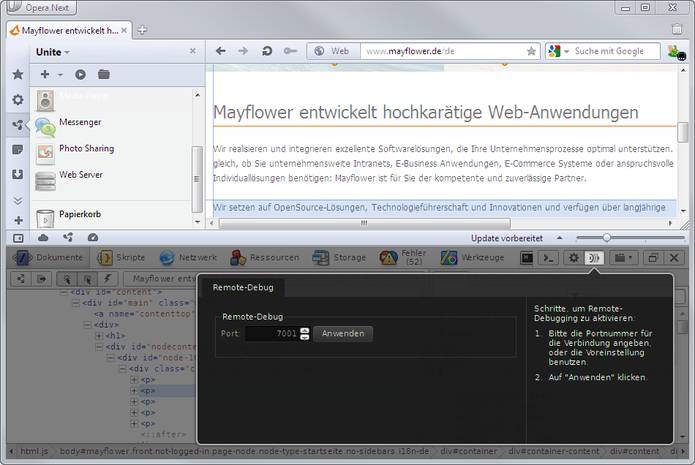This screenshot has width=695, height=465.
Task: Reload the page
Action: click(x=267, y=51)
